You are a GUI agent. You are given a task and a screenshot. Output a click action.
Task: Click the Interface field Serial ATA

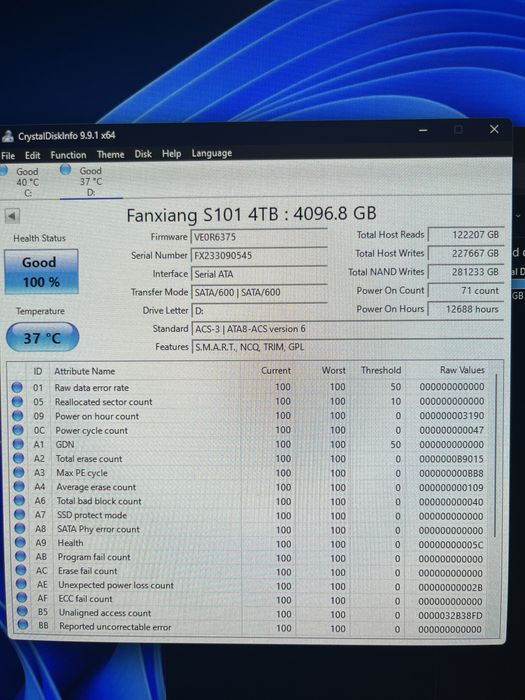click(259, 274)
